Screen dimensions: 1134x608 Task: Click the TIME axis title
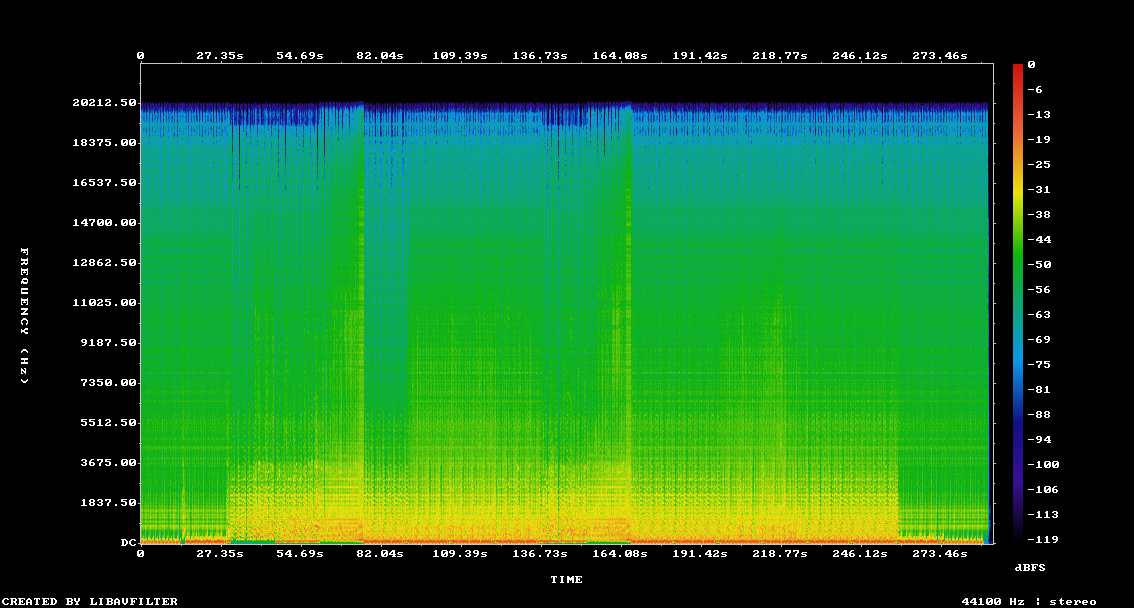click(x=566, y=579)
